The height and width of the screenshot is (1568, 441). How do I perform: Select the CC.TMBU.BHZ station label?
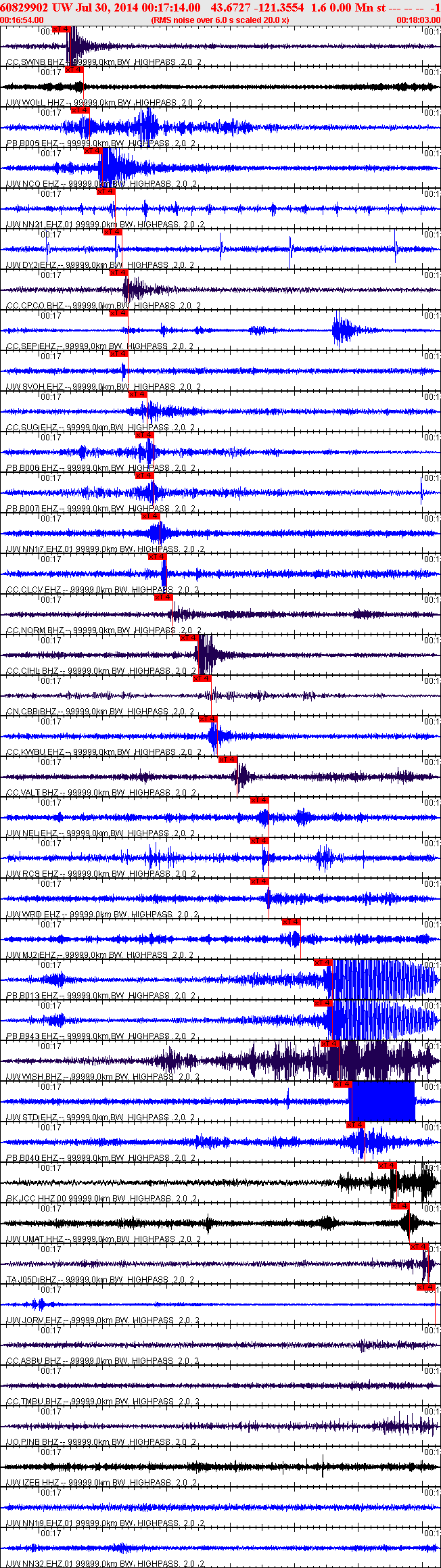click(x=34, y=1402)
